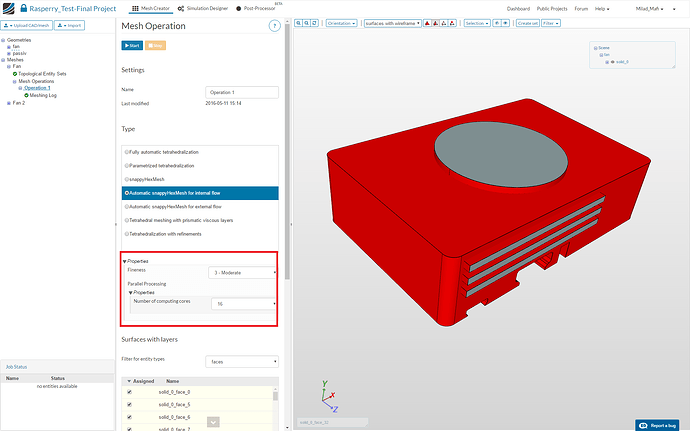Click the scroll-down chevron icon in faces list

(213, 422)
